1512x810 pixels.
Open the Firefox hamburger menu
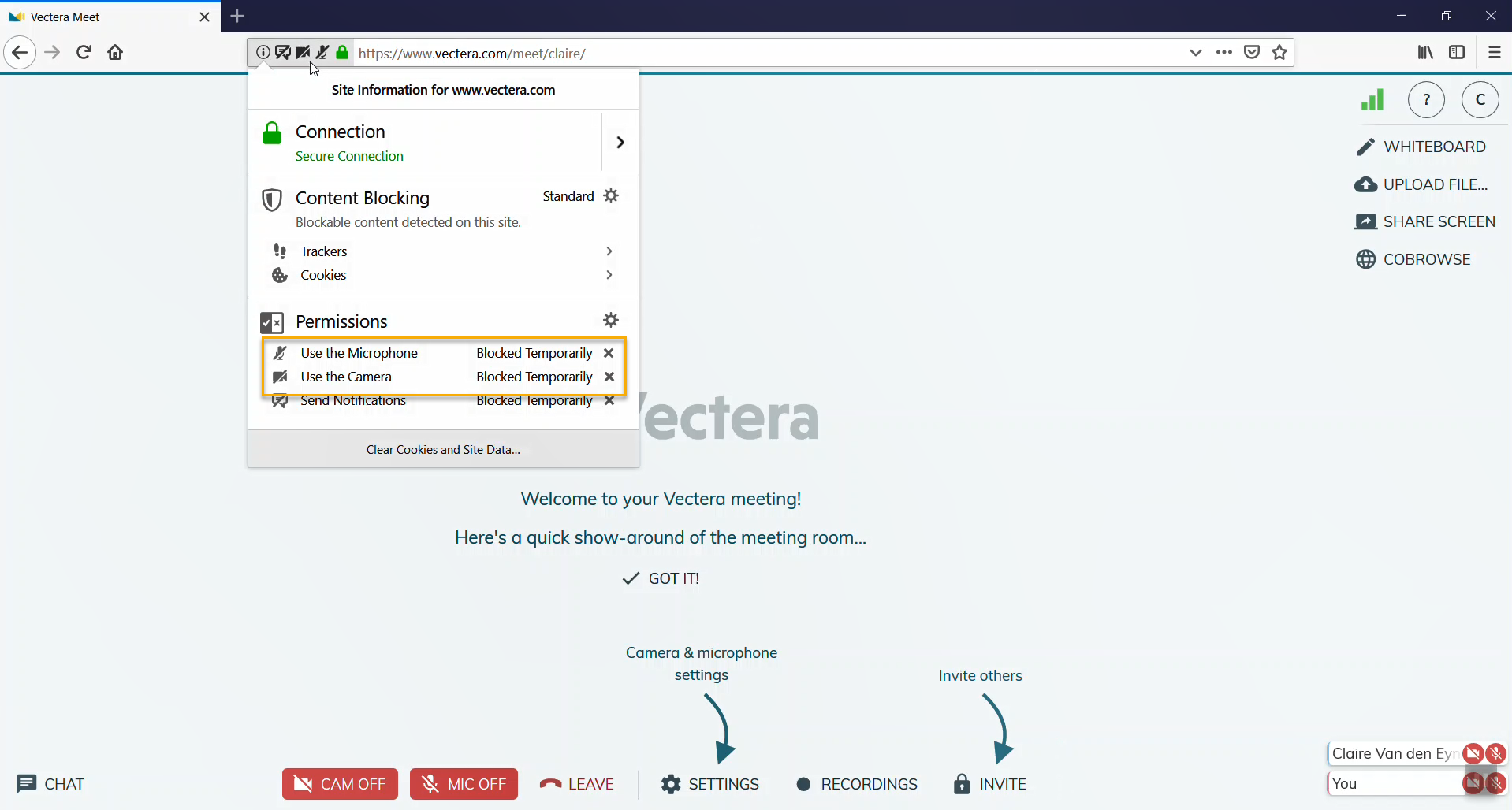click(1495, 53)
